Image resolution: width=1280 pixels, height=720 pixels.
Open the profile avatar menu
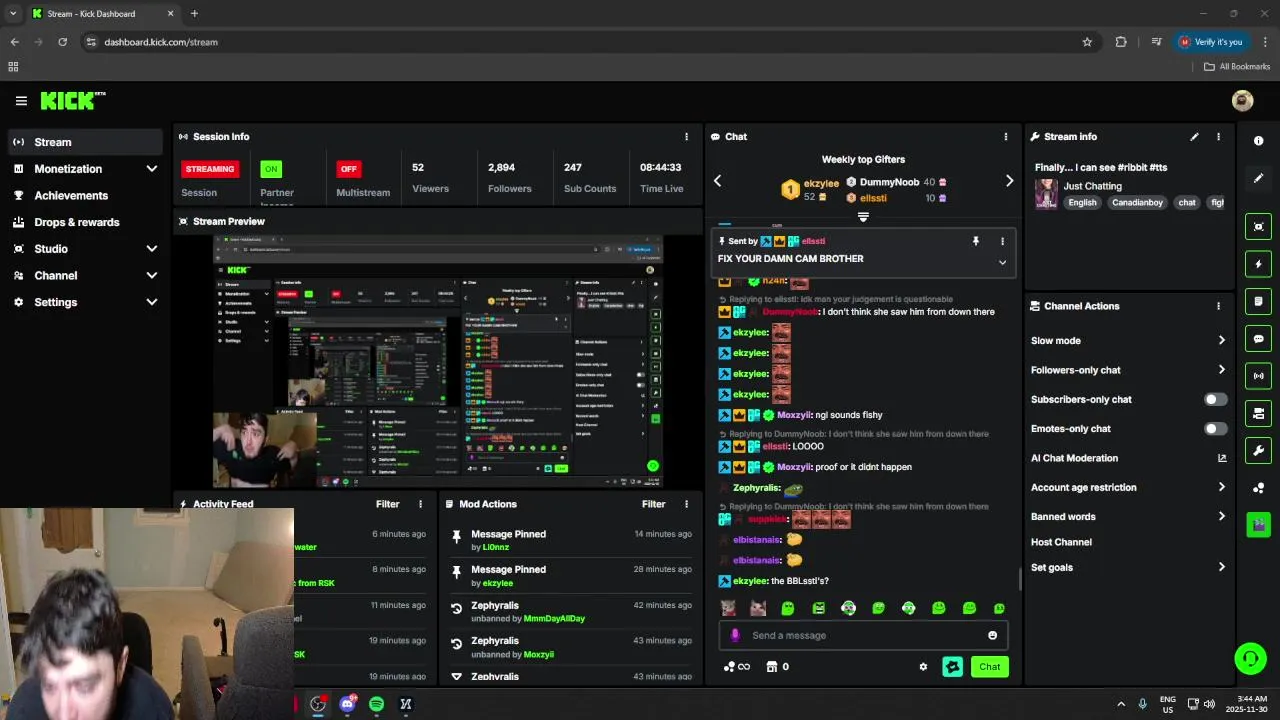(1242, 101)
